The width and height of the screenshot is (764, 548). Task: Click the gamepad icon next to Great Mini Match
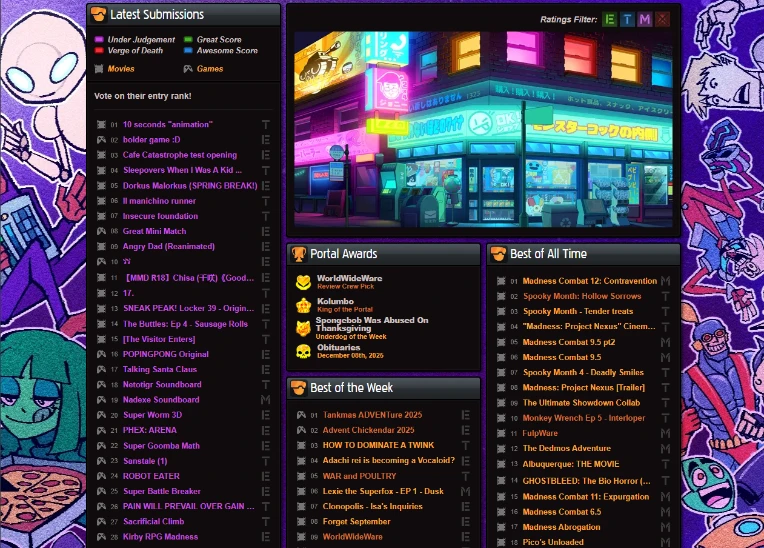pyautogui.click(x=101, y=231)
